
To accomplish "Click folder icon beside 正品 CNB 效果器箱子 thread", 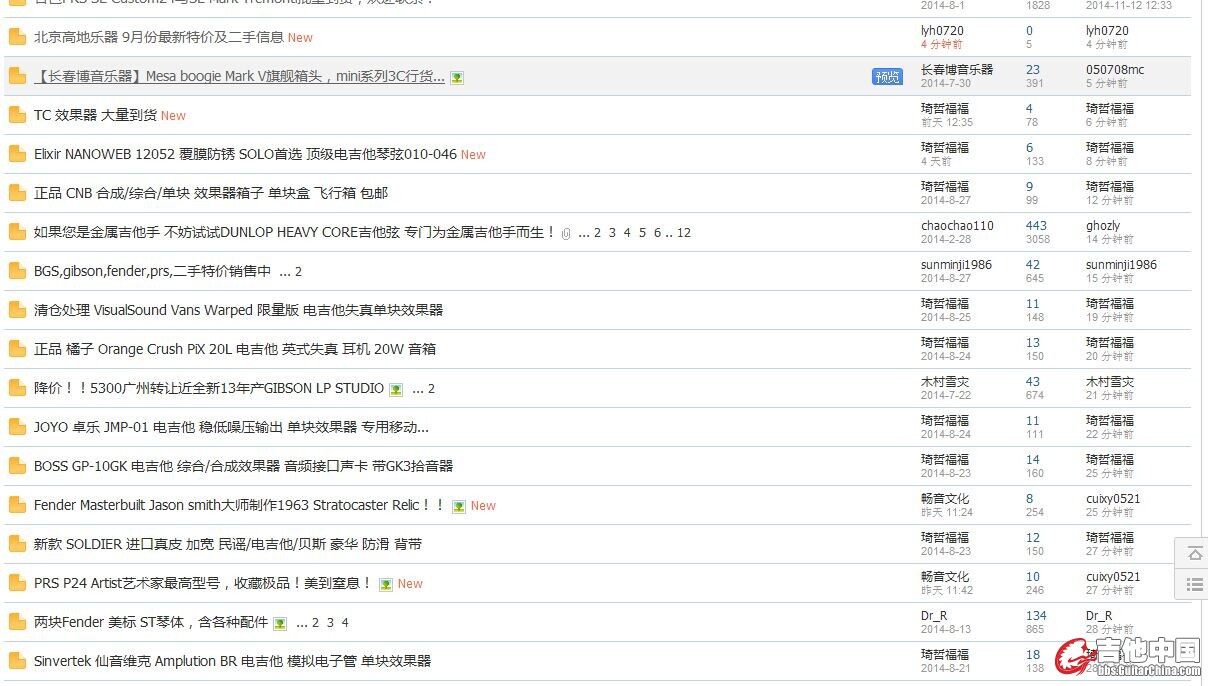I will click(x=17, y=194).
